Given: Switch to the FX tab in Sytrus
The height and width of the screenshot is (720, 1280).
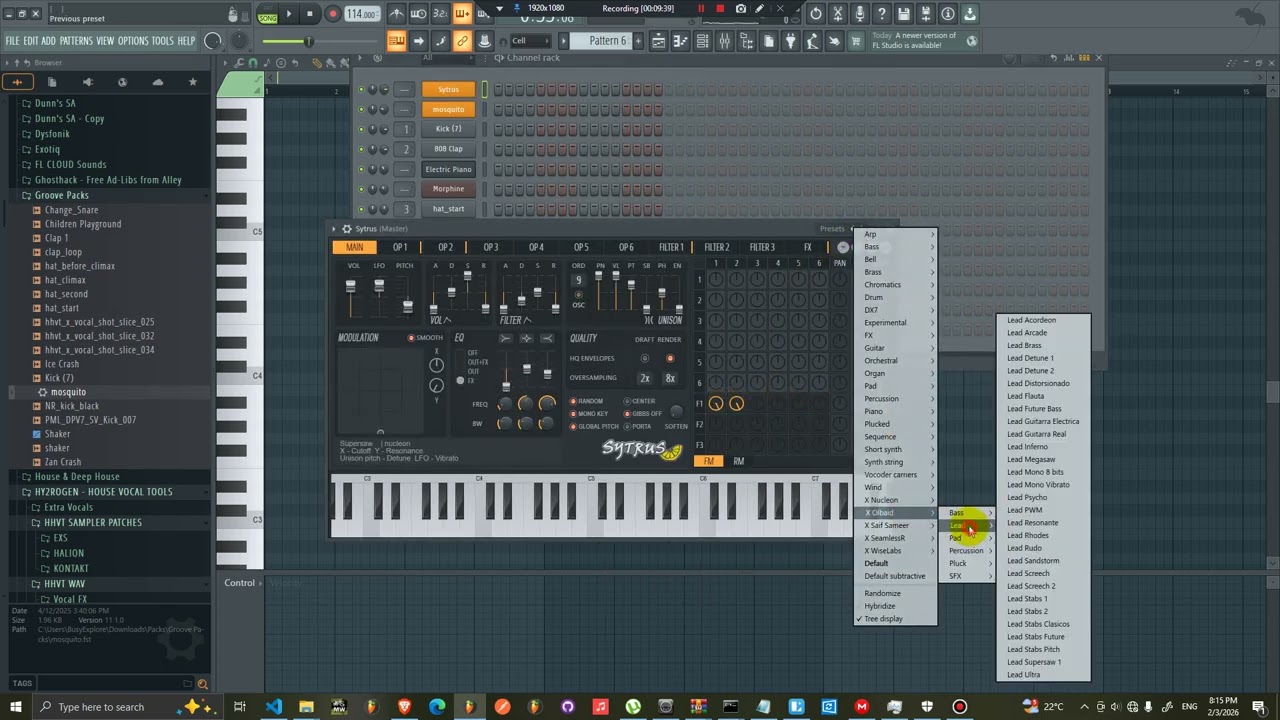Looking at the screenshot, I should point(808,247).
